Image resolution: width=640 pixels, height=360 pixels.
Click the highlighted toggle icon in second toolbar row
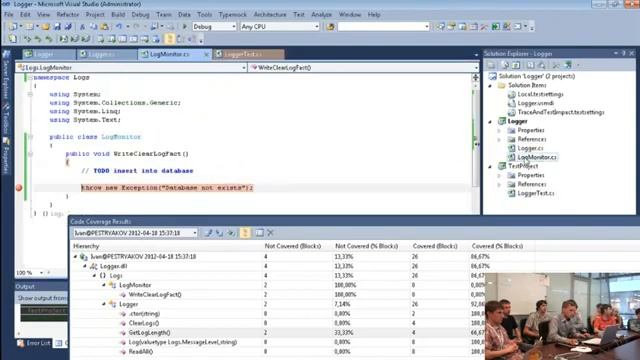tap(169, 39)
